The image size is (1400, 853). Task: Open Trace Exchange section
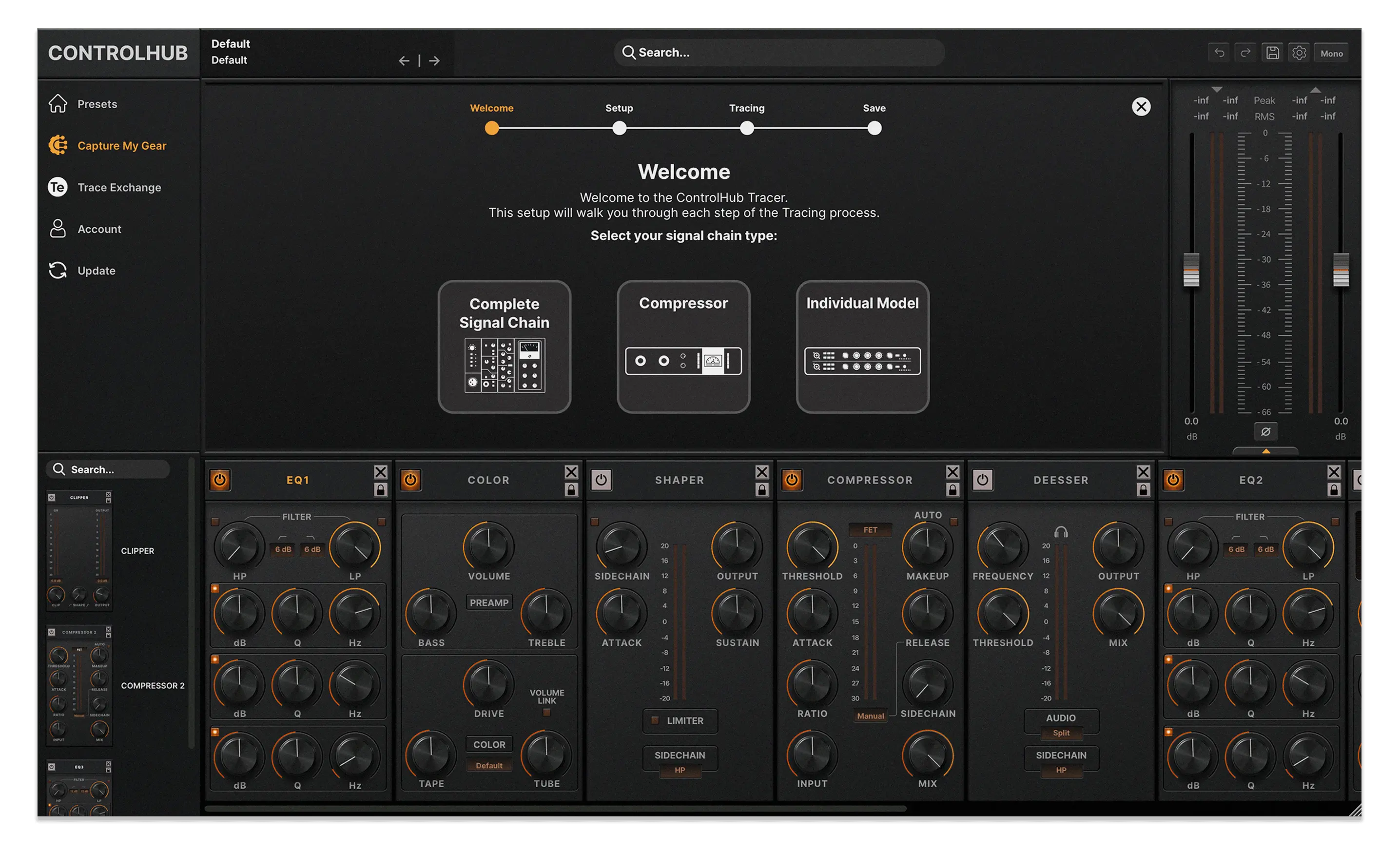point(104,188)
